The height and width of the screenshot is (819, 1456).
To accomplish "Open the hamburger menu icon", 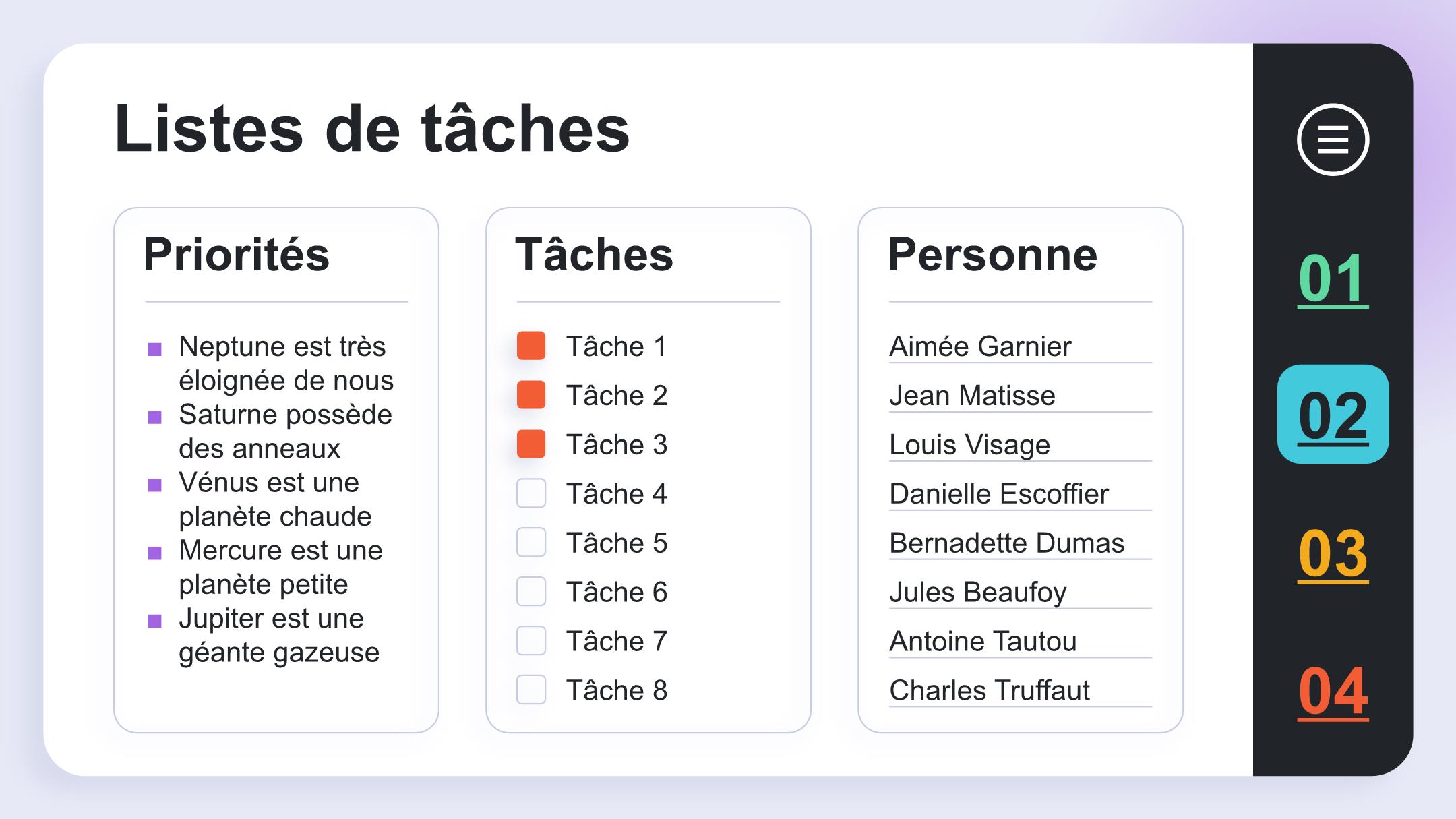I will click(x=1333, y=140).
